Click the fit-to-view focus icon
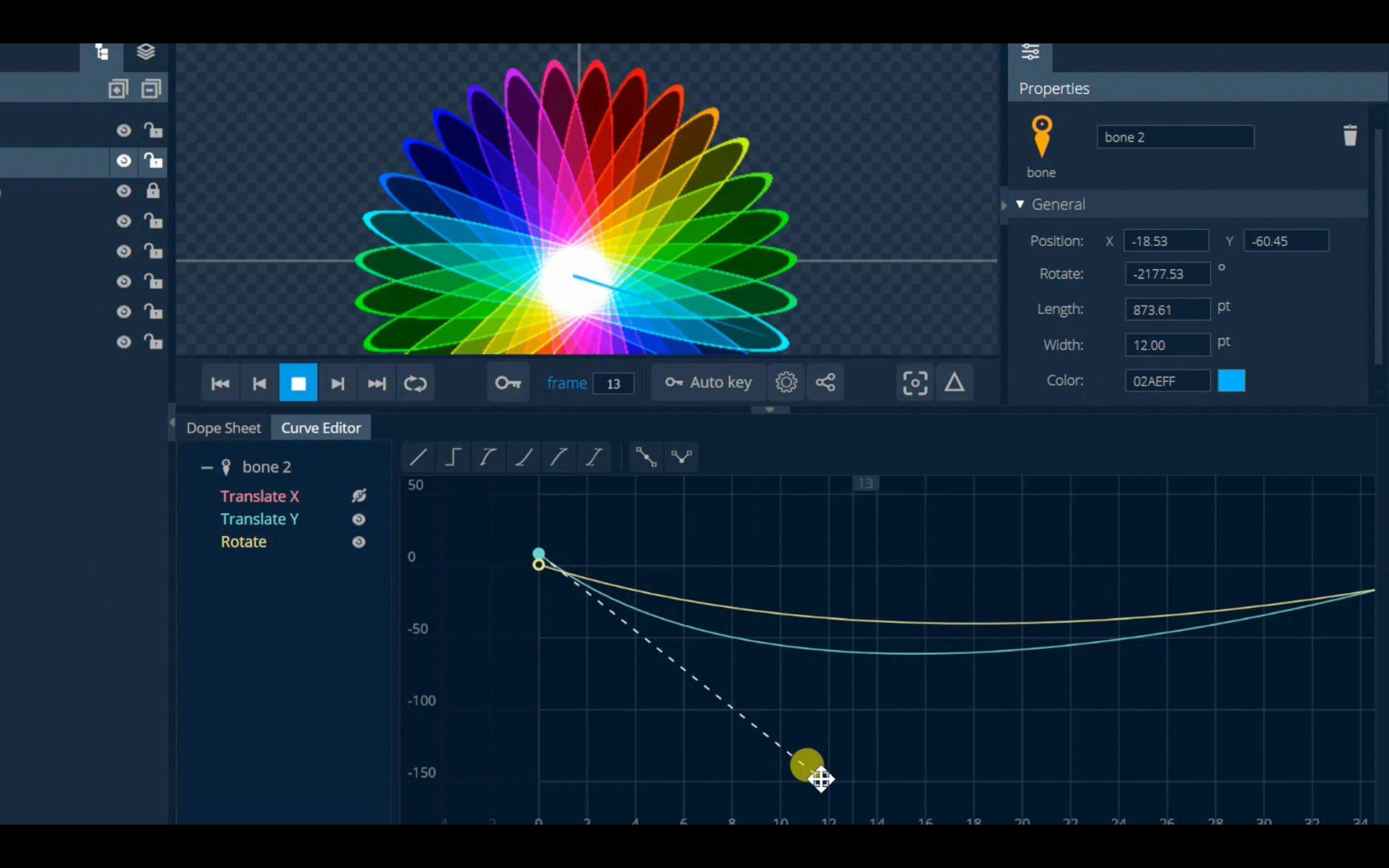This screenshot has height=868, width=1389. [x=914, y=382]
